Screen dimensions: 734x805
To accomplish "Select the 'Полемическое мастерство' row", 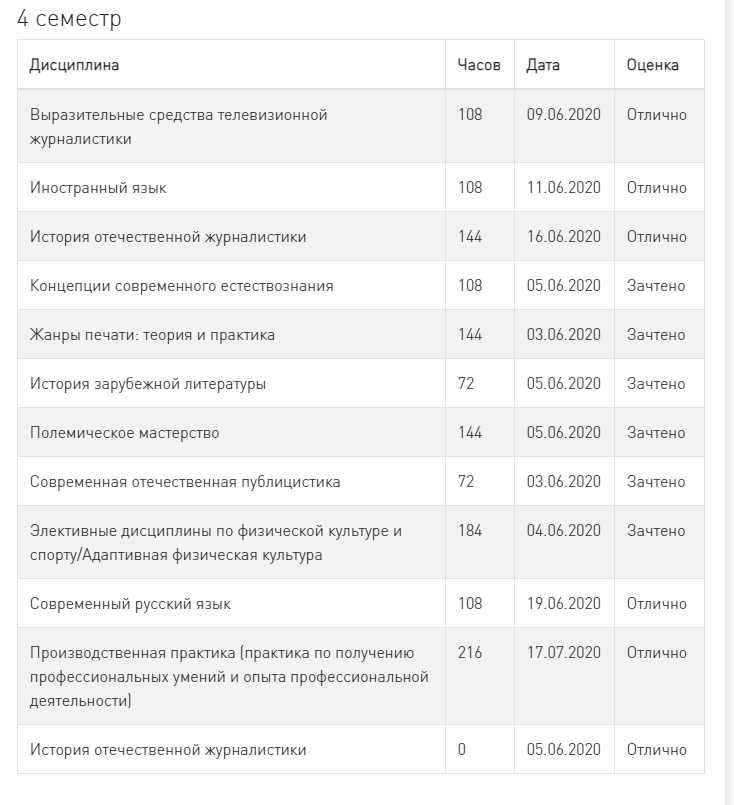I will coord(361,432).
